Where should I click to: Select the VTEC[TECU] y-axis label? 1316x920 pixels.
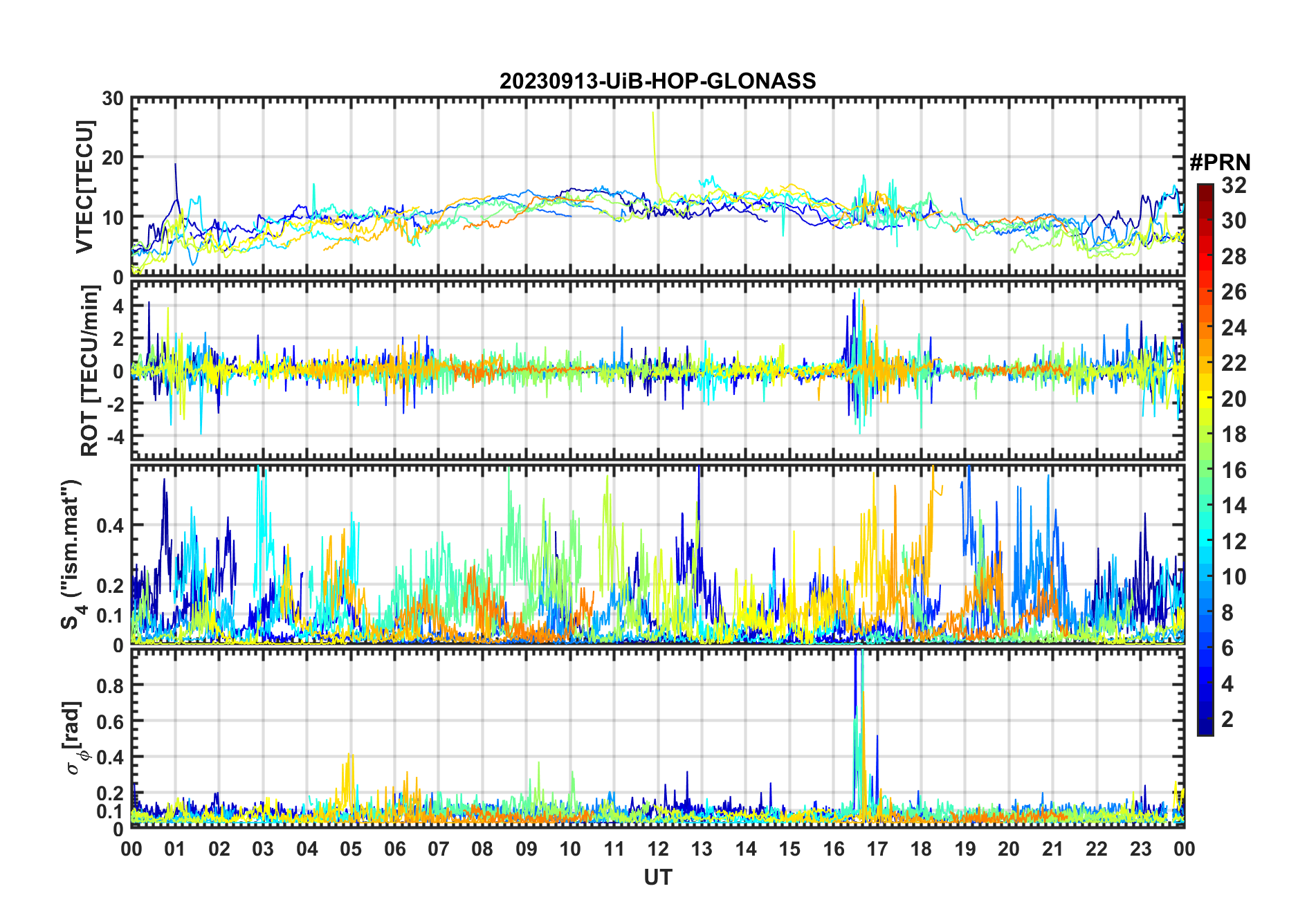pos(85,187)
